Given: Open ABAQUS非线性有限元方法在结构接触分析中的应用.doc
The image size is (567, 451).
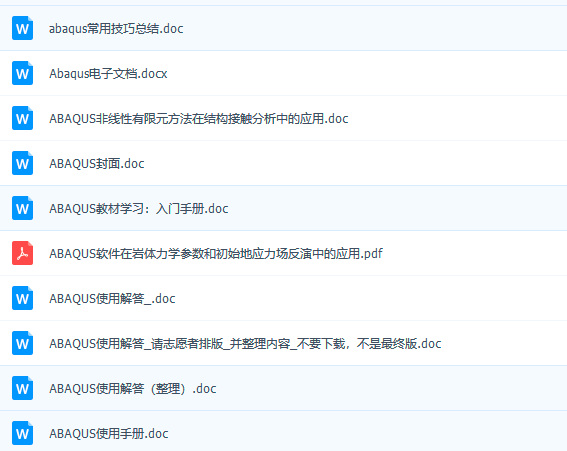Looking at the screenshot, I should 199,118.
